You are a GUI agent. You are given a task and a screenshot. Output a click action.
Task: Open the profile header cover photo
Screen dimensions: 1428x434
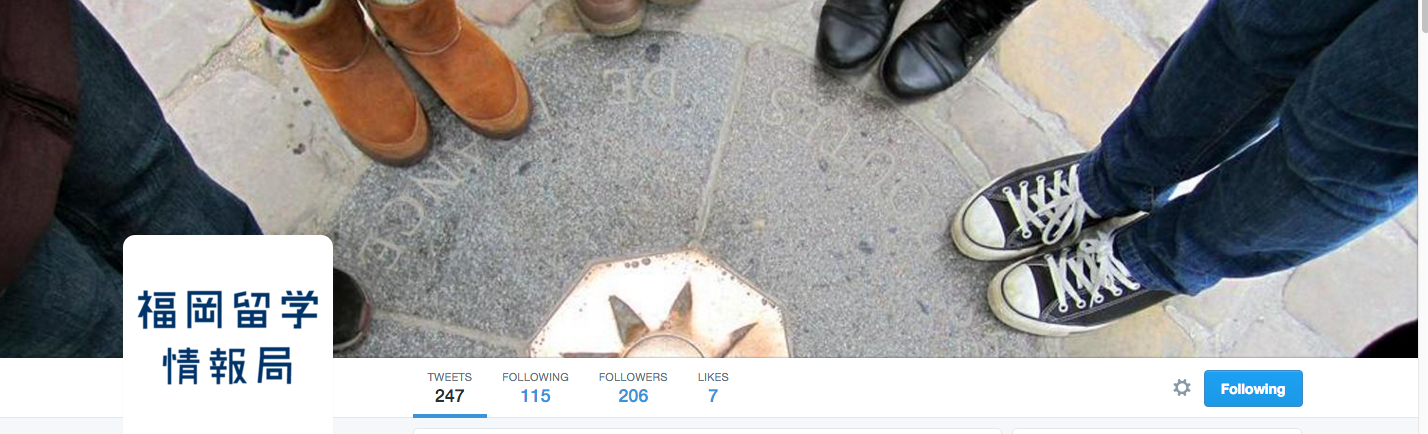point(714,178)
